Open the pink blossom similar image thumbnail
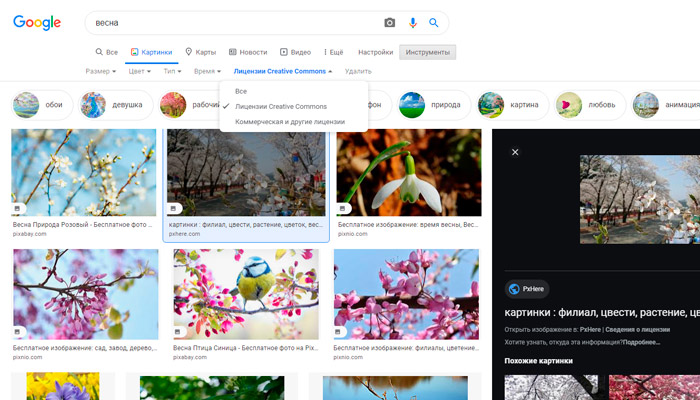Screen dimensions: 700x400 pyautogui.click(x=654, y=388)
